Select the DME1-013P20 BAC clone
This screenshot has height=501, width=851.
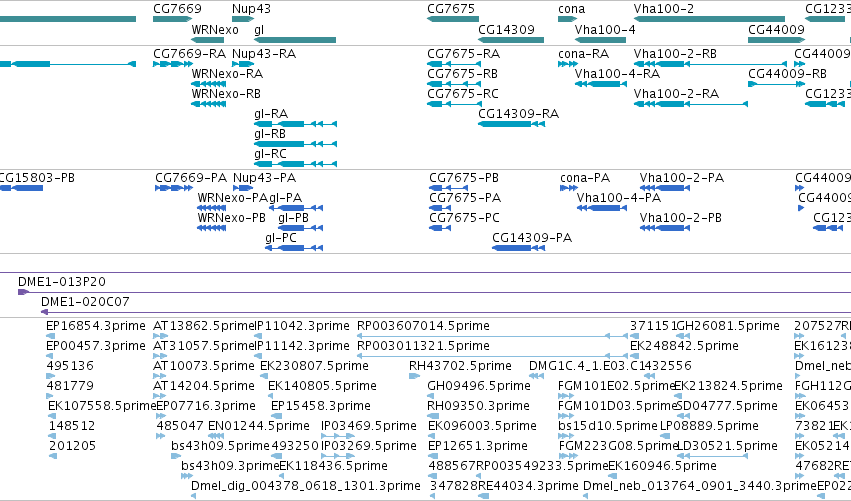pyautogui.click(x=434, y=292)
